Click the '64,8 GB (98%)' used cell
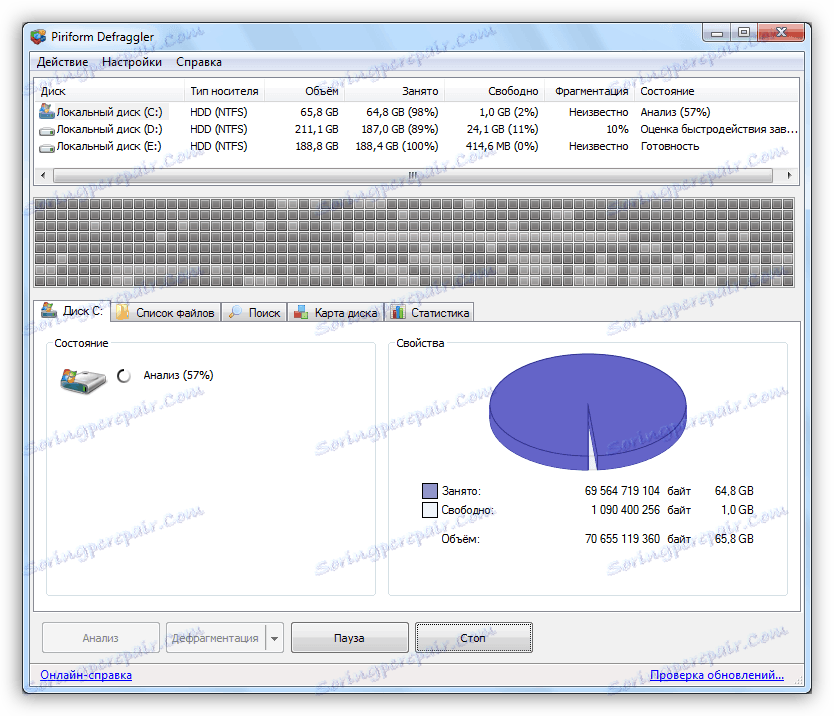This screenshot has width=834, height=716. [402, 112]
